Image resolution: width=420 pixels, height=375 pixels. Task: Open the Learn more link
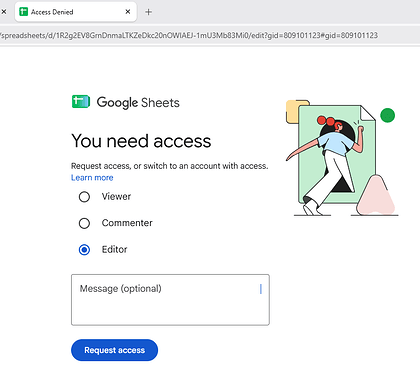[x=92, y=178]
